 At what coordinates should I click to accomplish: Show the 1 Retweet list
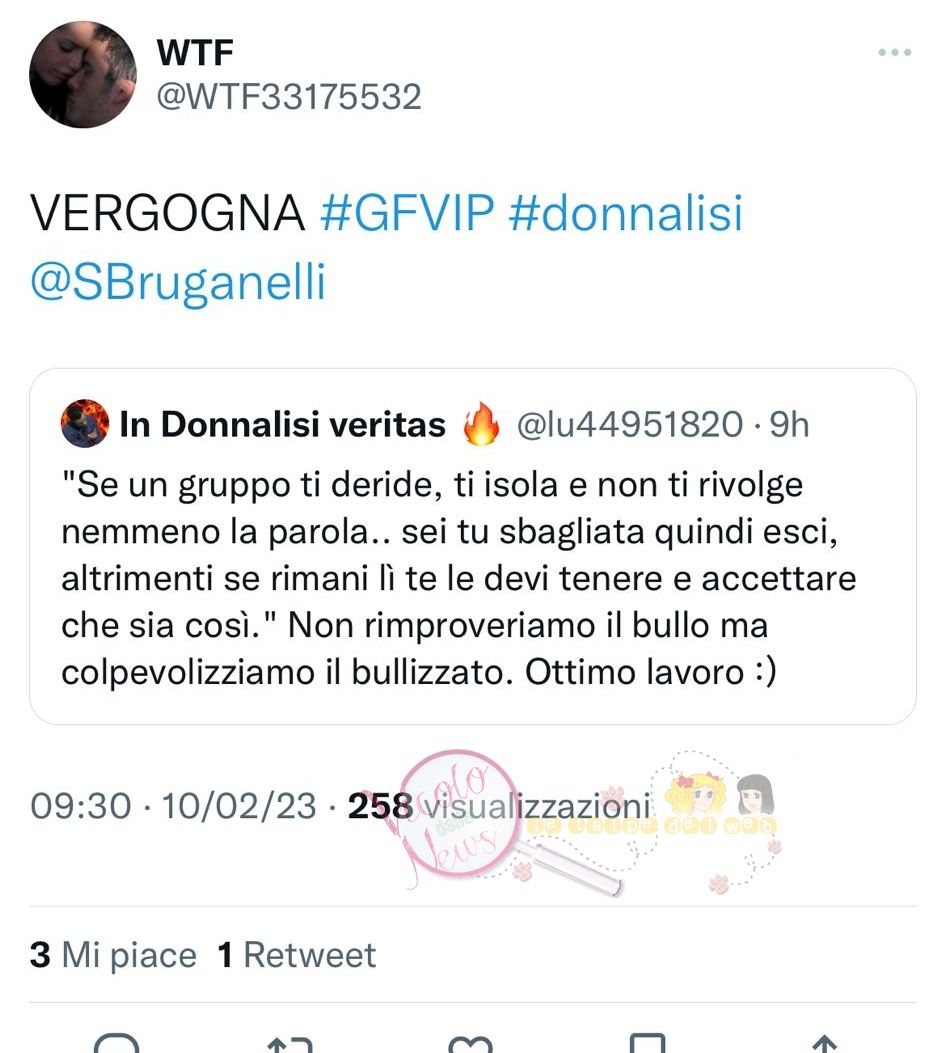(x=296, y=955)
